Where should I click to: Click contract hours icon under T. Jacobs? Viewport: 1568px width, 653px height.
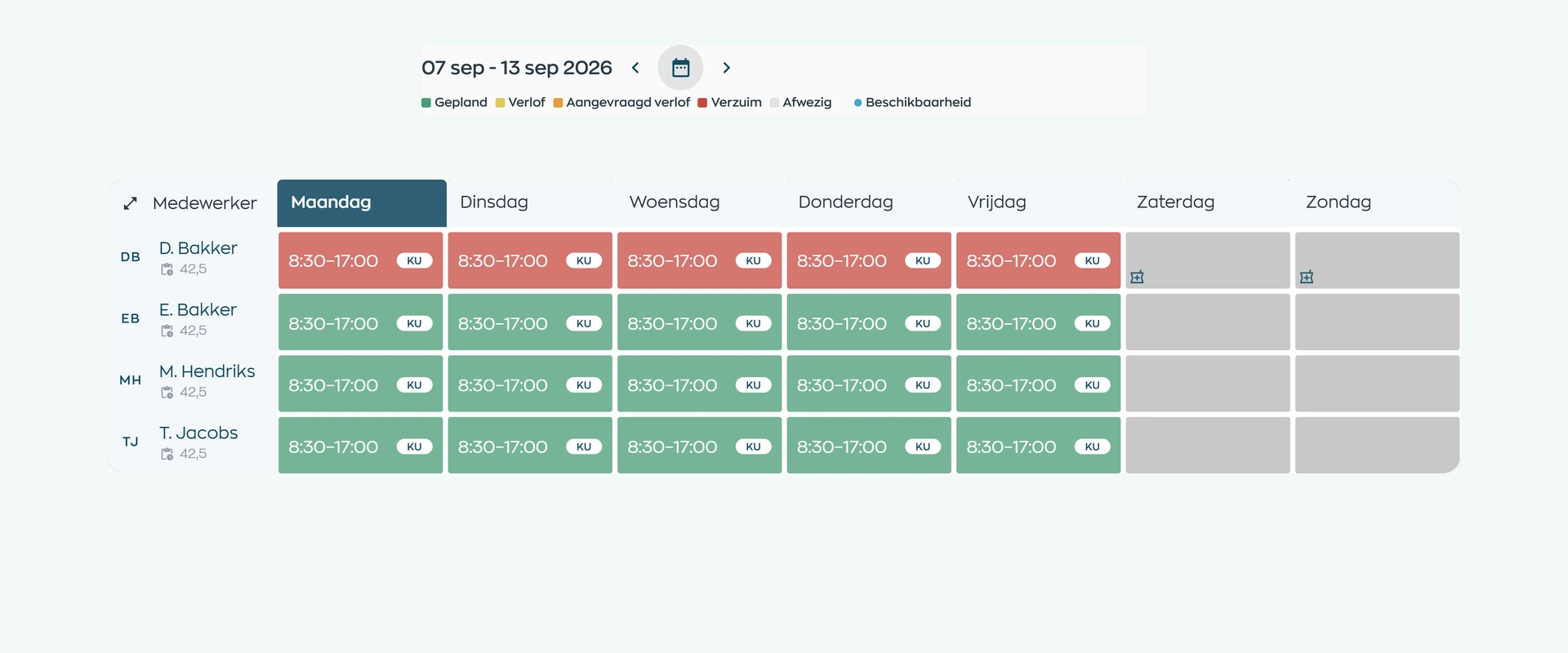coord(167,454)
